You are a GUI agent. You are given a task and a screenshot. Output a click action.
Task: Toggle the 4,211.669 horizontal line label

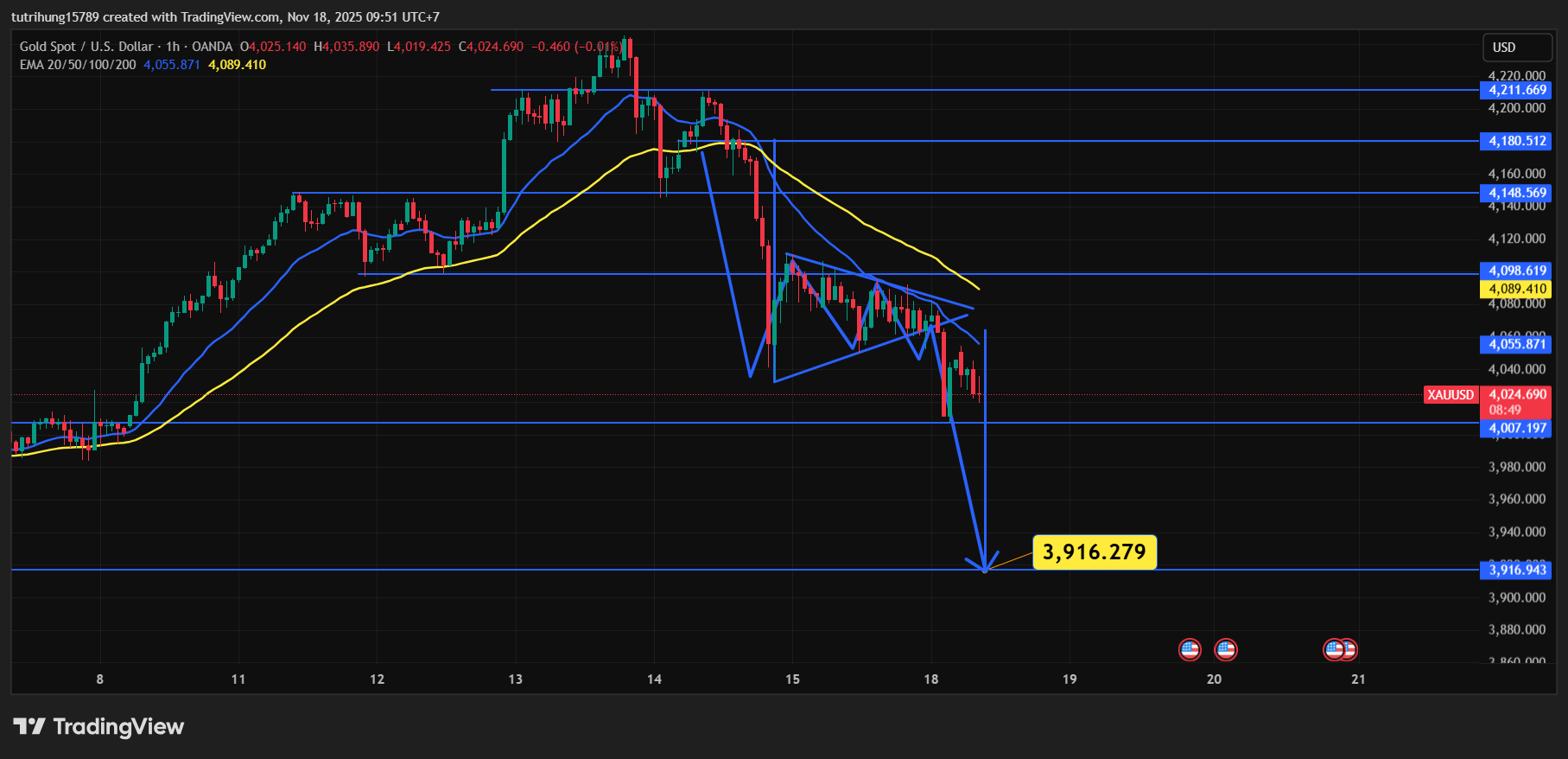click(1516, 90)
